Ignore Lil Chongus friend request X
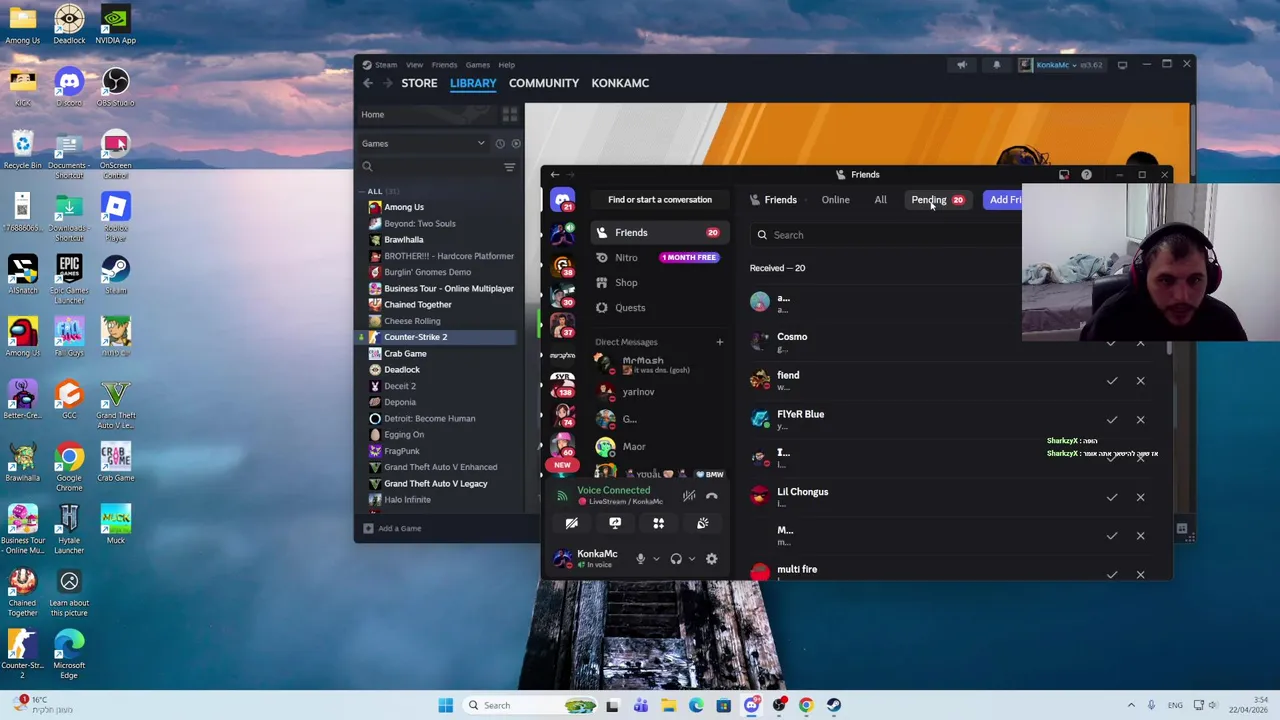This screenshot has height=720, width=1280. pyautogui.click(x=1140, y=497)
